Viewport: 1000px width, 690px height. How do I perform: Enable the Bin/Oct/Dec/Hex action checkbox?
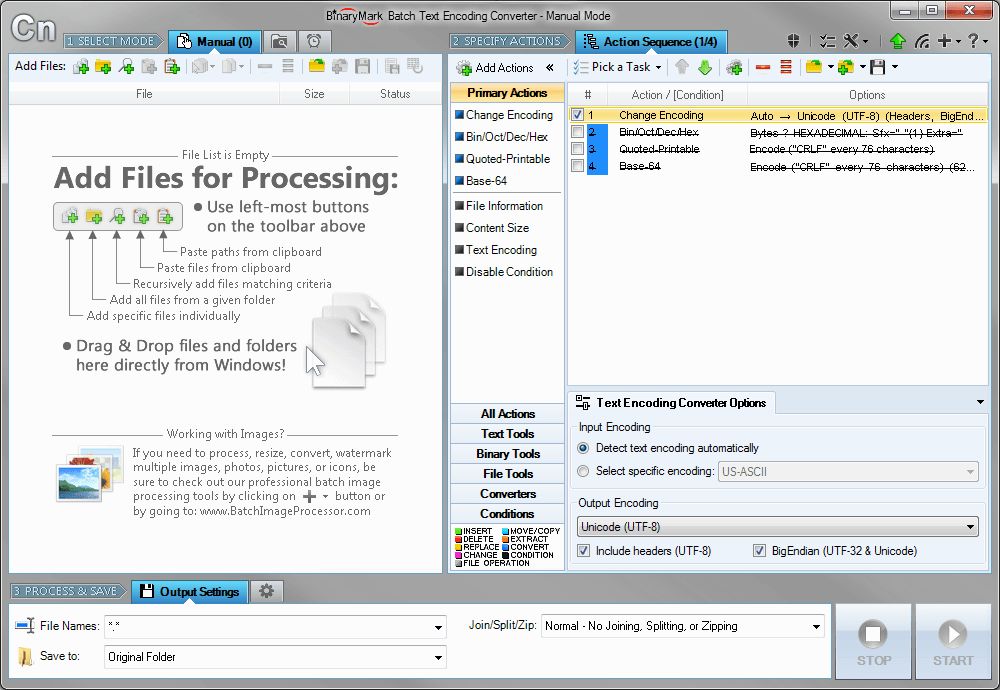(x=577, y=132)
